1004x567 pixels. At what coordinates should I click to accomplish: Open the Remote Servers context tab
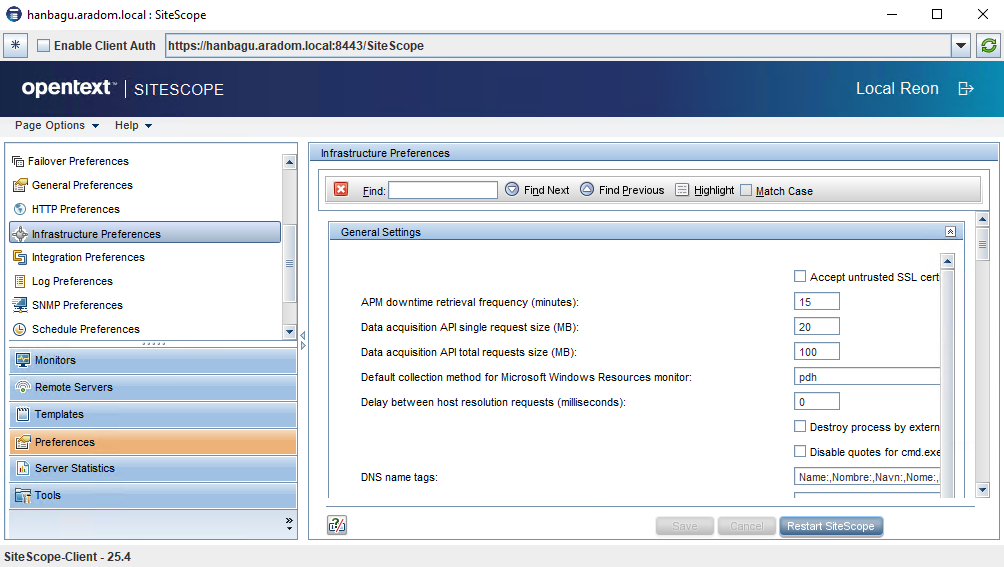pos(153,387)
